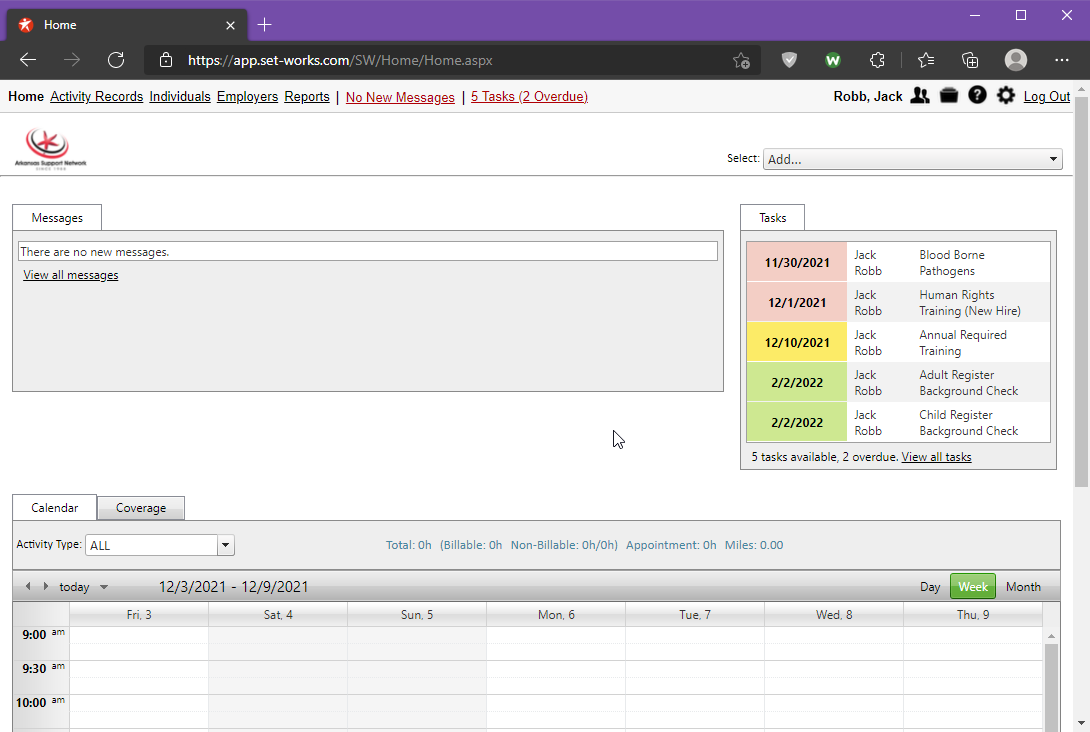Click the Arkansas Support Network logo
This screenshot has height=732, width=1090.
[50, 148]
